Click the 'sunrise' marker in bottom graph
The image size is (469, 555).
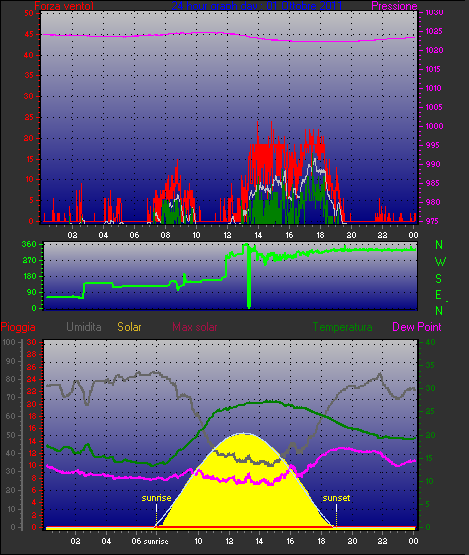tap(156, 498)
